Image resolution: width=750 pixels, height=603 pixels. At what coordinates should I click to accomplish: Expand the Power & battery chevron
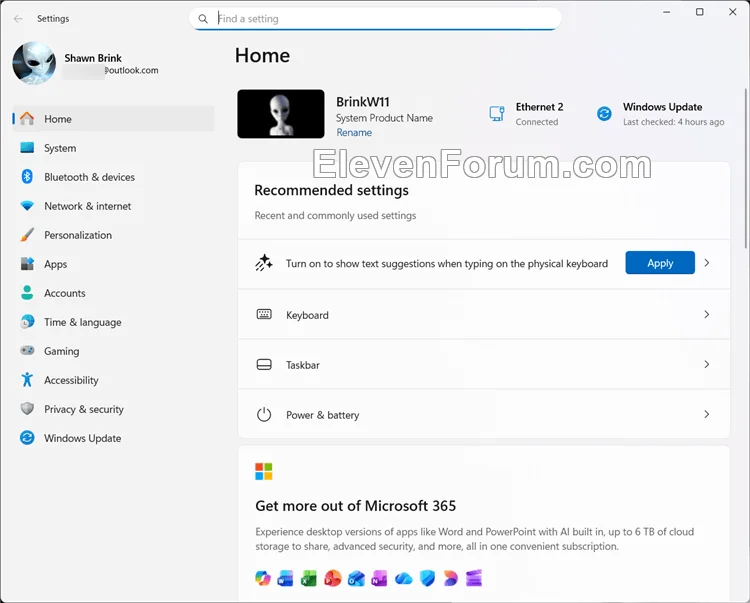[x=707, y=414]
